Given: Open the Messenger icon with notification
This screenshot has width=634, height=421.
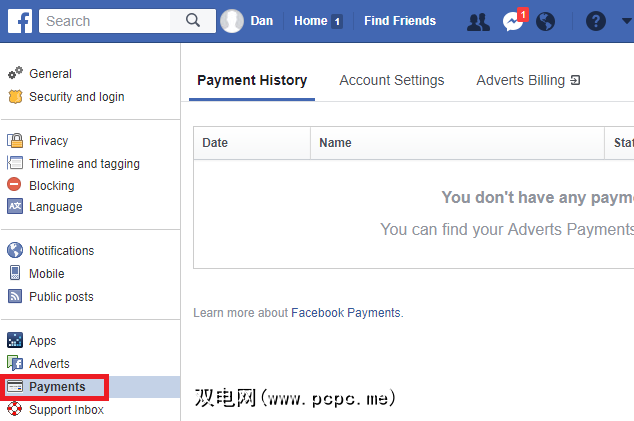Looking at the screenshot, I should 514,20.
